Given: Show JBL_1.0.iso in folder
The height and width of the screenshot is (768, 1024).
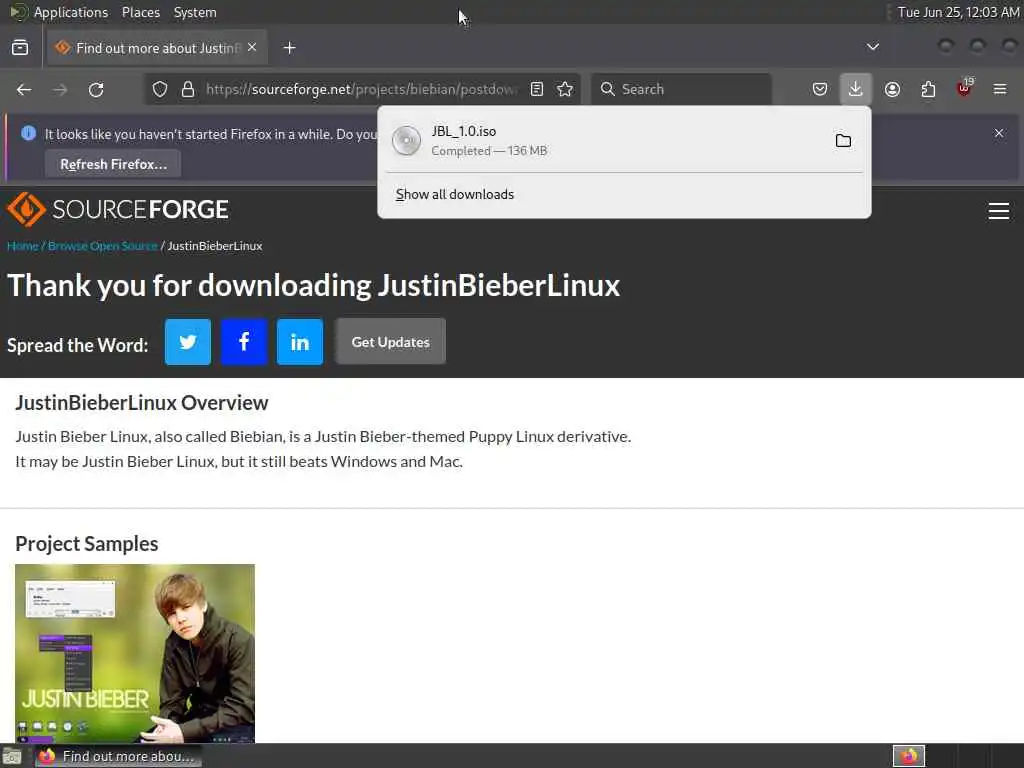Looking at the screenshot, I should click(x=843, y=140).
